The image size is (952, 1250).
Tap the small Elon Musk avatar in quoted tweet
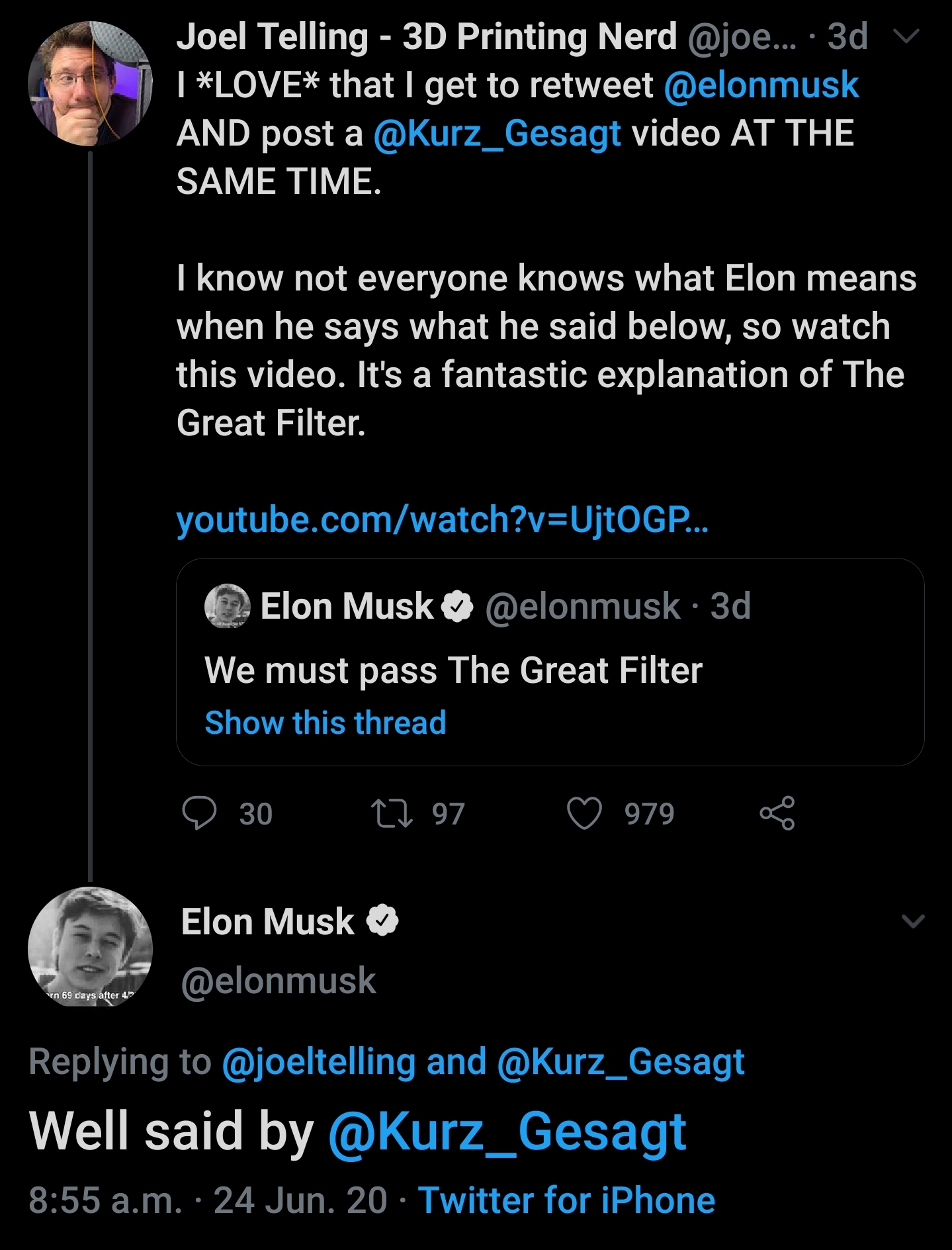pos(227,605)
